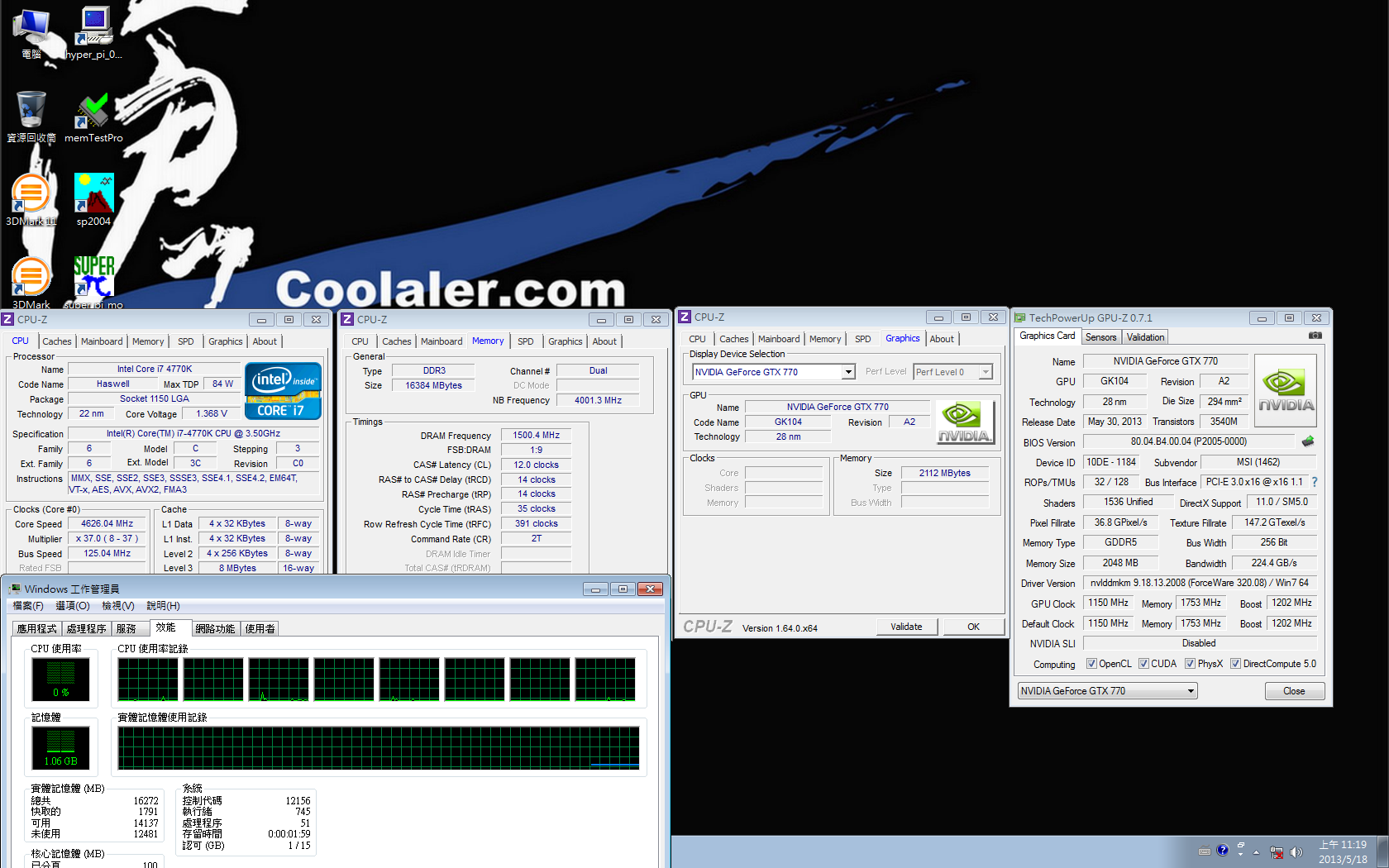This screenshot has height=868, width=1389.
Task: Click the NVIDIA logo in GPU-Z
Action: pos(1286,391)
